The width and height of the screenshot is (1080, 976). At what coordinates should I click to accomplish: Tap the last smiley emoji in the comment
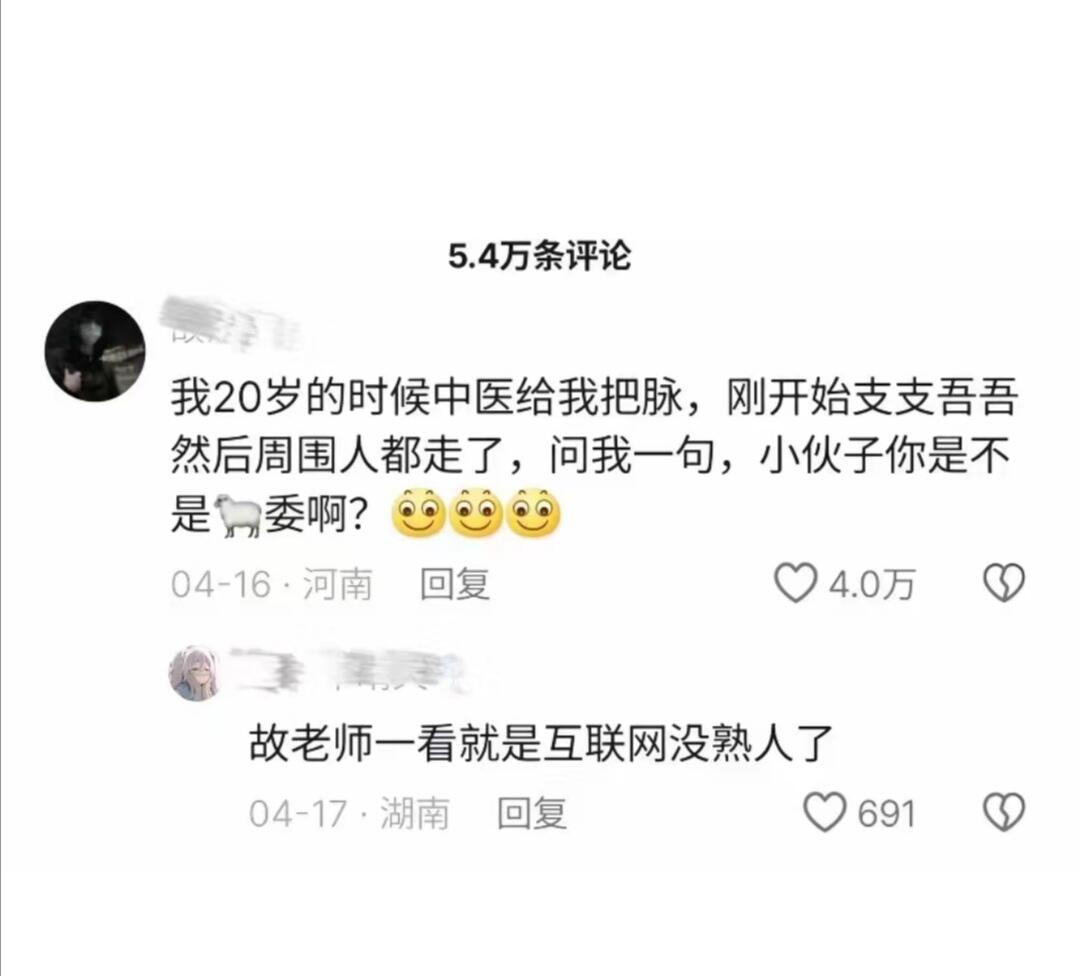point(533,513)
